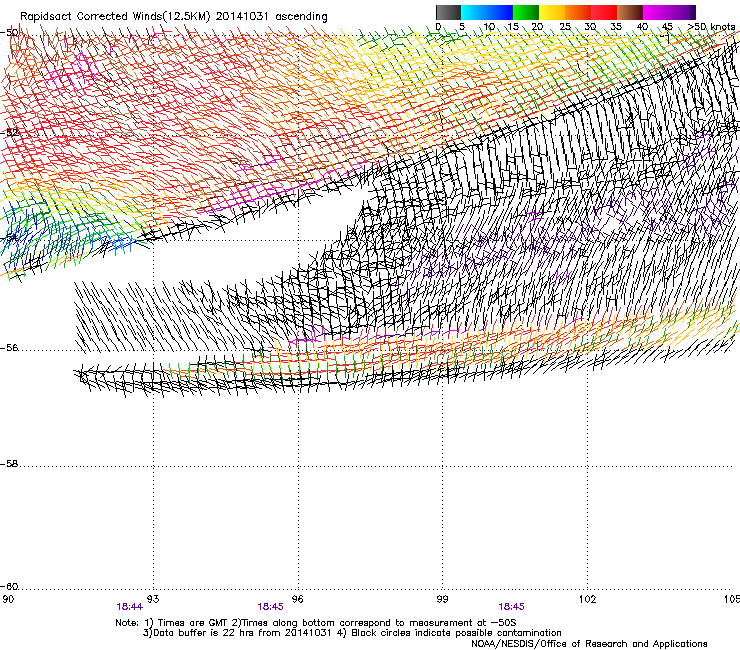Viewport: 740px width, 650px height.
Task: Click the '18:45' time label near longitude 96
Action: pos(270,607)
